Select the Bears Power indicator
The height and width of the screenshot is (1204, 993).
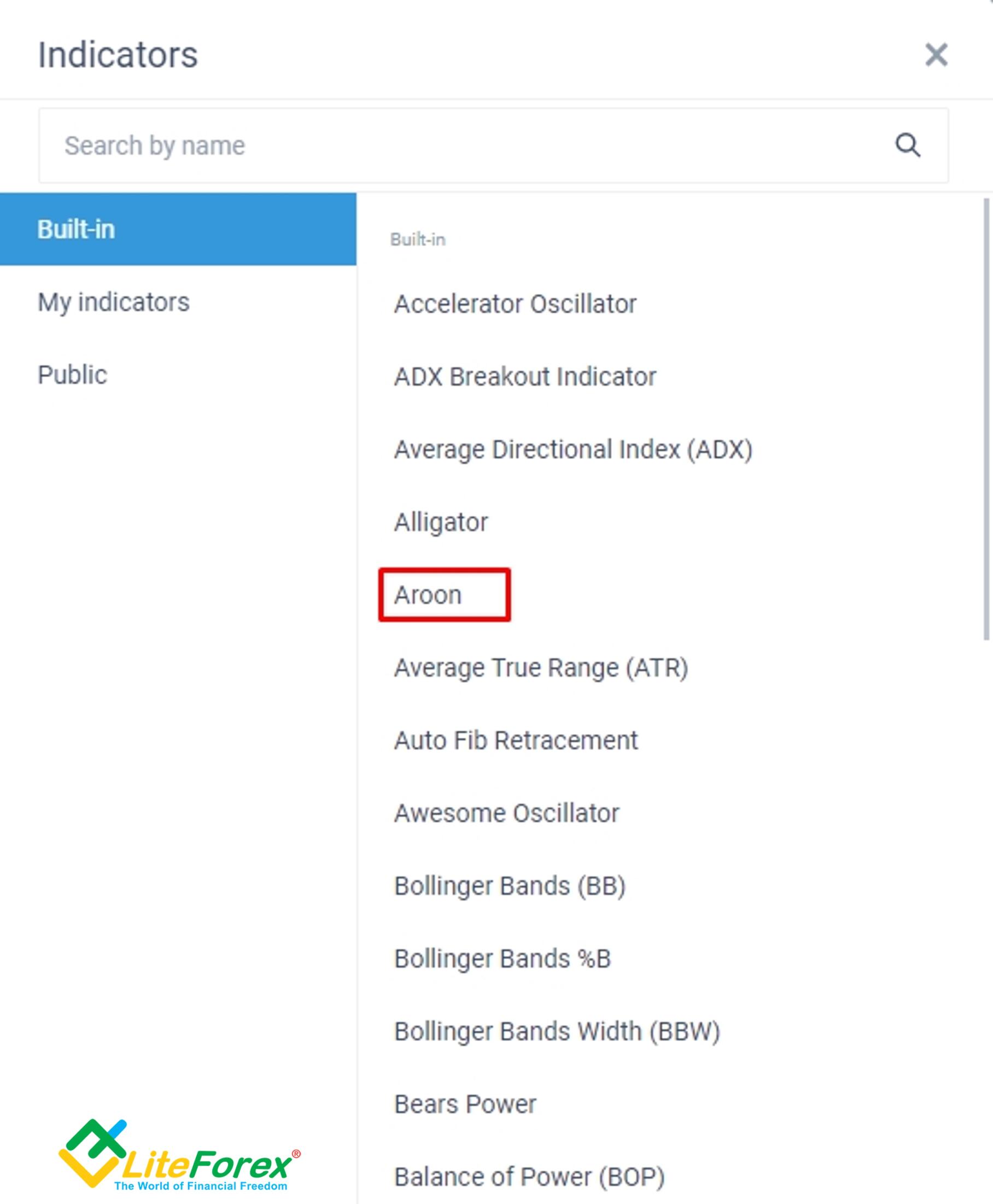[464, 1103]
